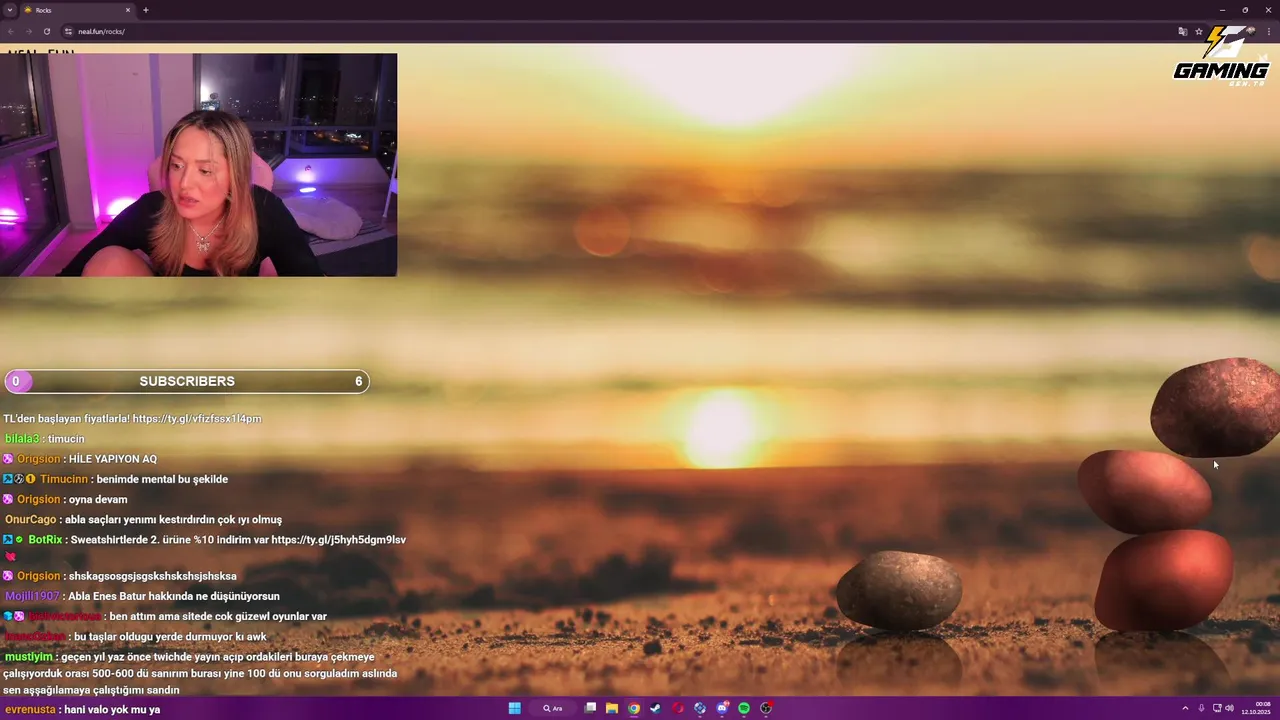Select the bottom red rock in stack
The width and height of the screenshot is (1280, 720).
click(x=1165, y=581)
